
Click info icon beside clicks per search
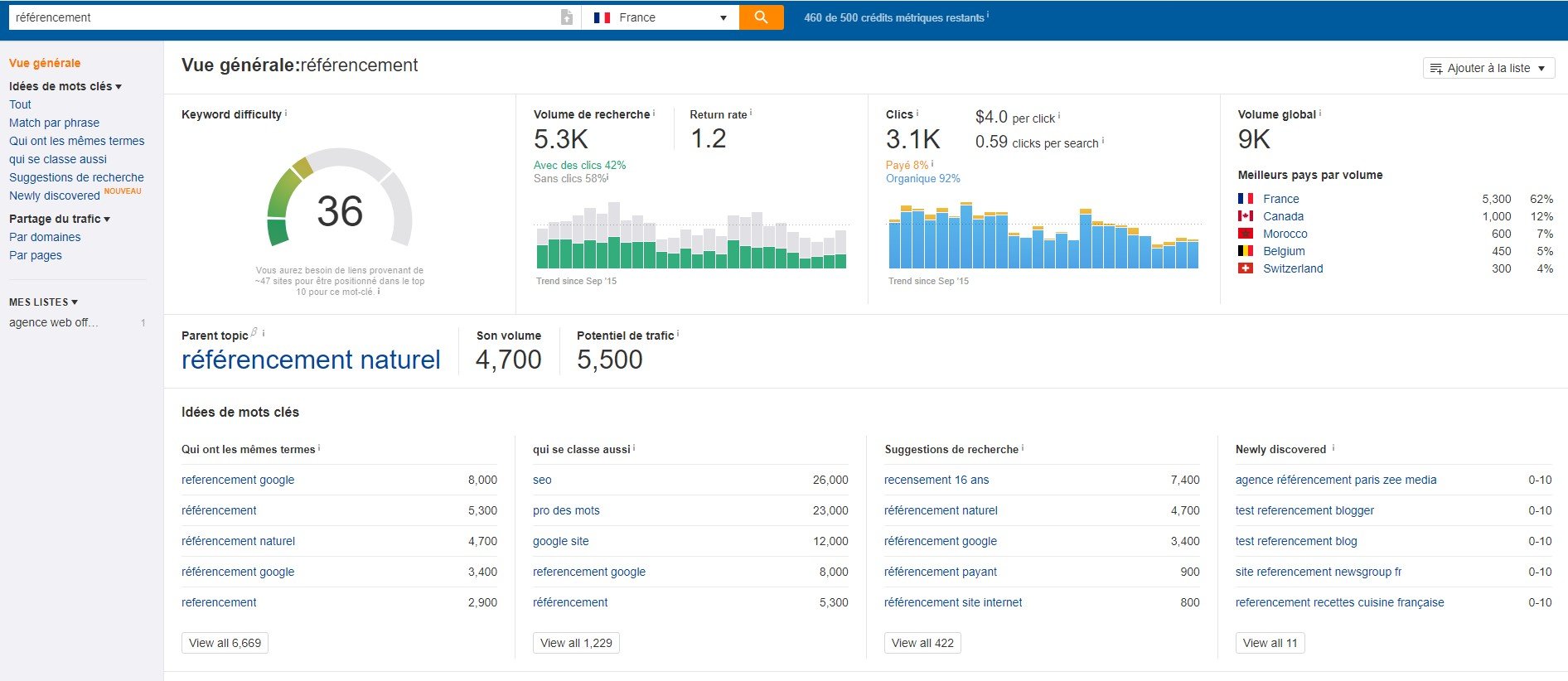pyautogui.click(x=1103, y=141)
